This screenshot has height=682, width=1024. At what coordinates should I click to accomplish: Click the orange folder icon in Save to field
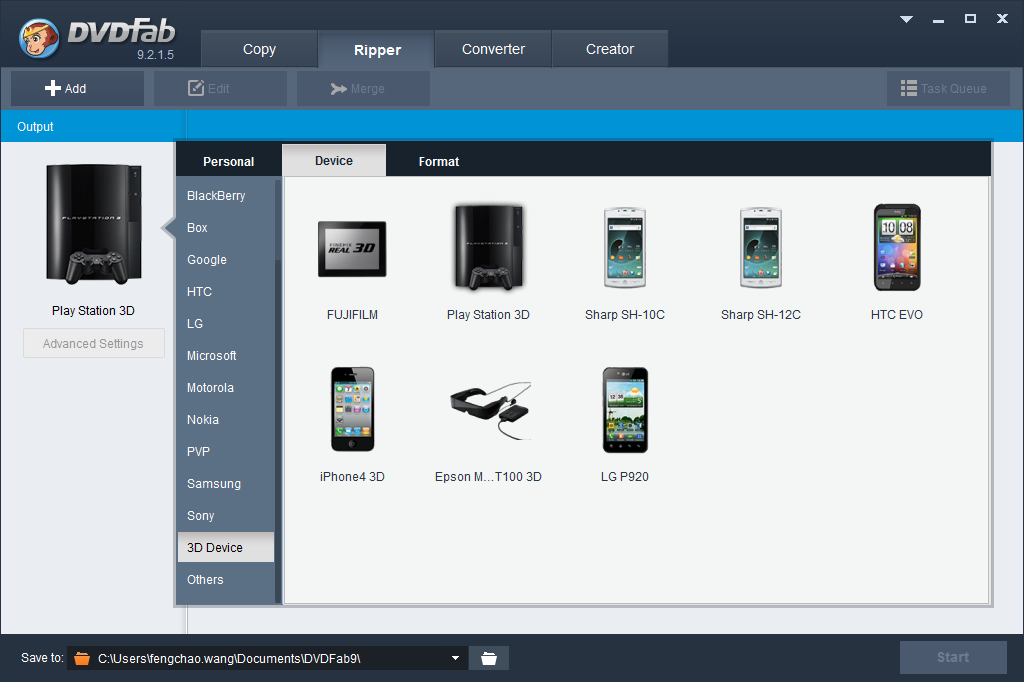pos(82,658)
